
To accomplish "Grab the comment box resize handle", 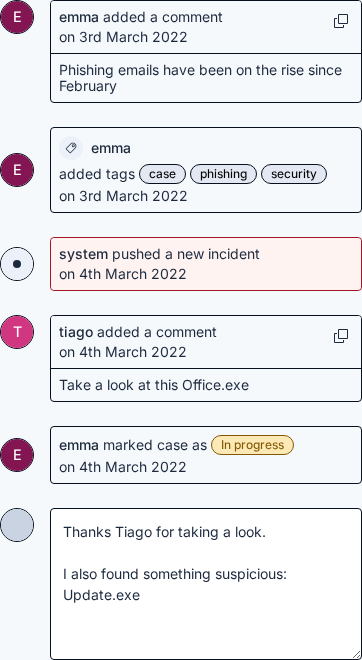I will [356, 655].
